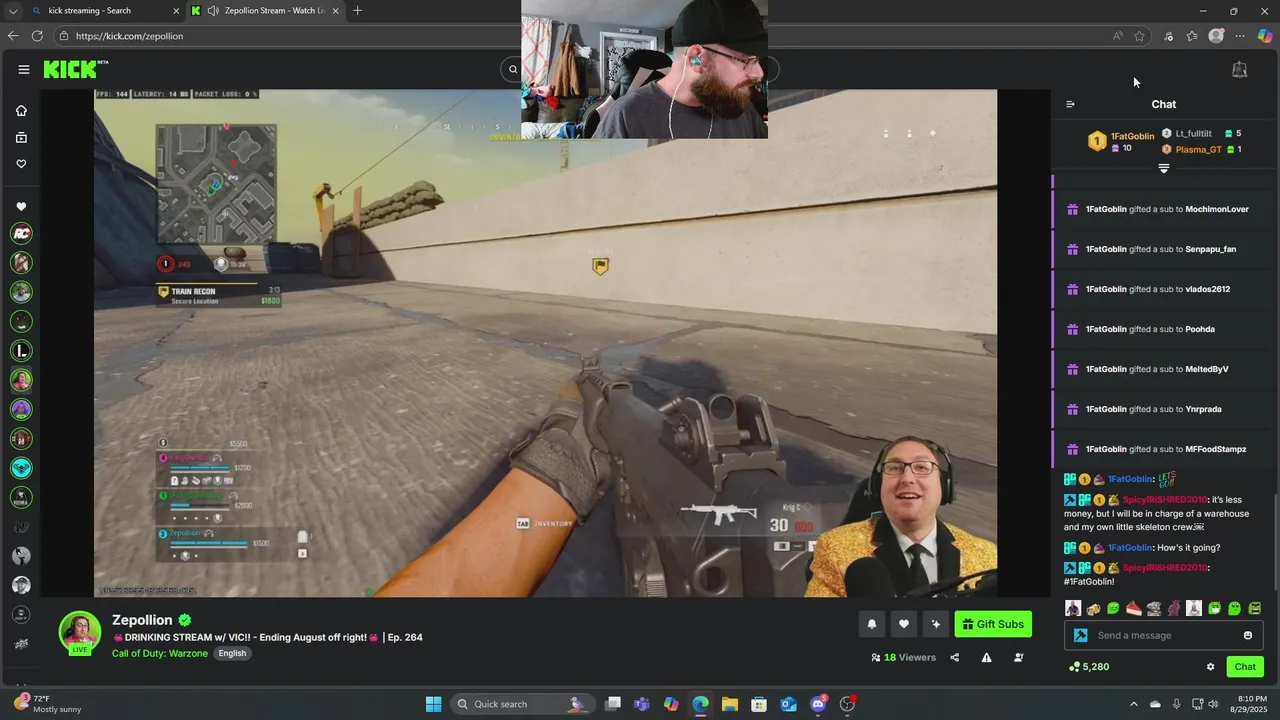Click the Zepollion channel name
Viewport: 1280px width, 720px height.
pos(142,620)
